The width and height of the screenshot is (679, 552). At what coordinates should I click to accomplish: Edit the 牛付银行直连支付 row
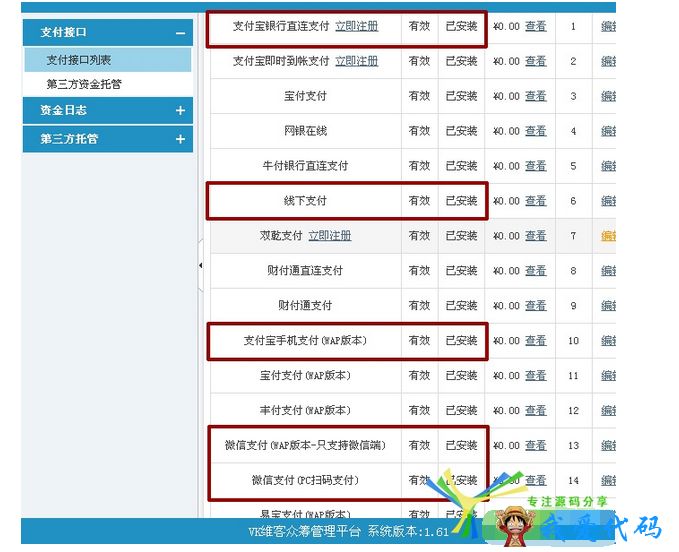[x=608, y=166]
